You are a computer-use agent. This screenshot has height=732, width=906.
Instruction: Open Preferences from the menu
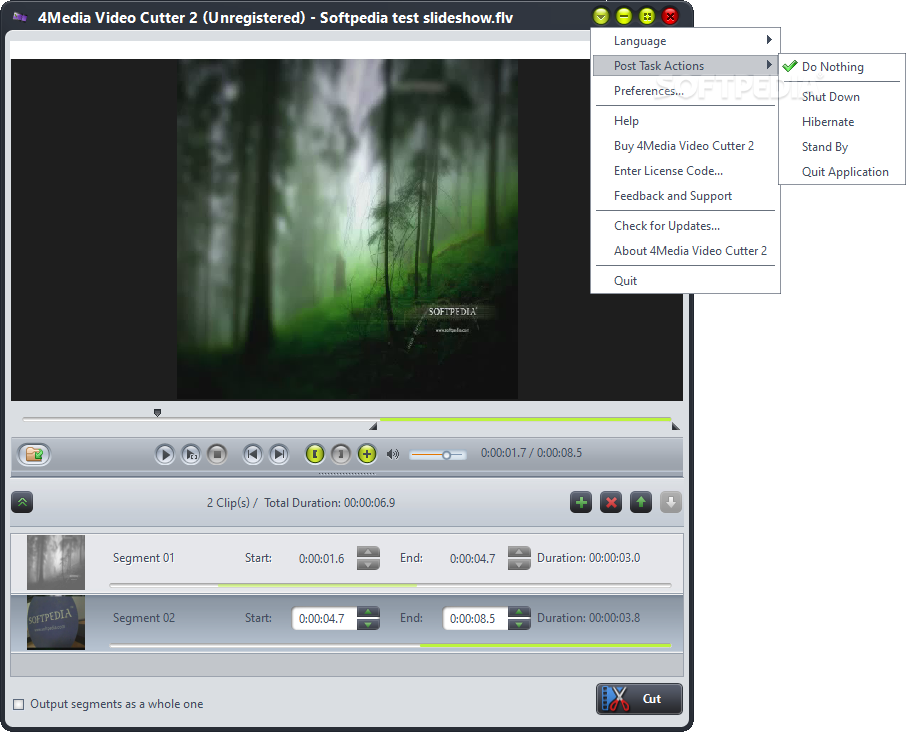point(686,91)
